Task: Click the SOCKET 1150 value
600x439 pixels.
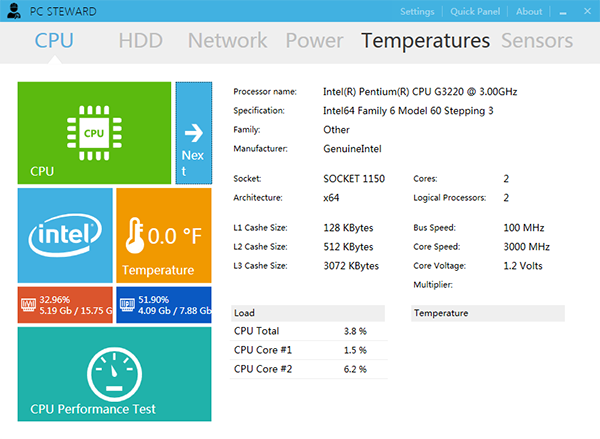Action: 354,179
